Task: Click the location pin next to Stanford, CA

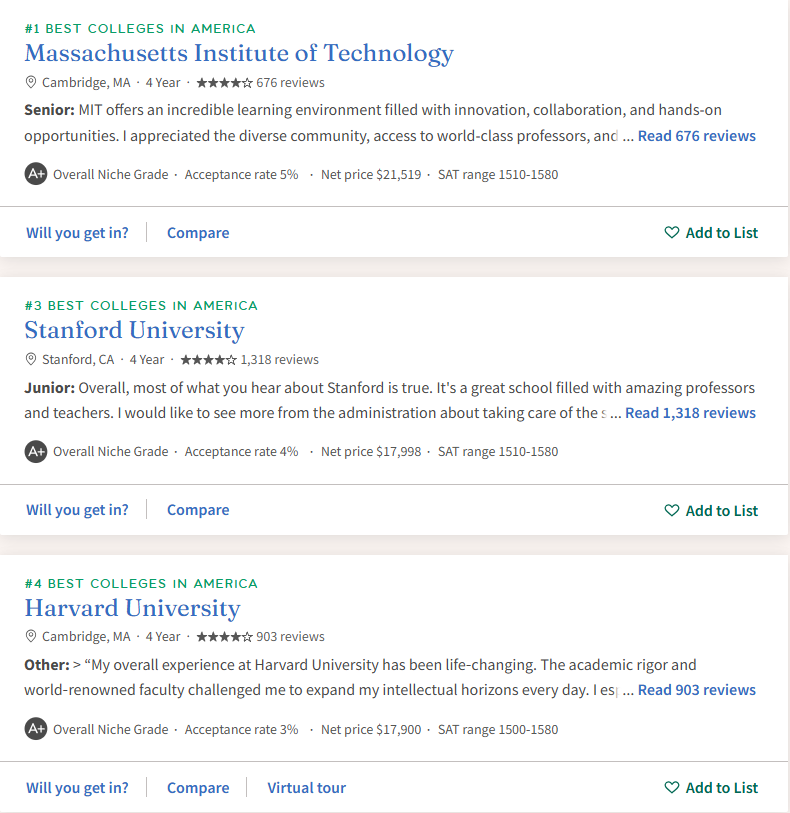Action: pyautogui.click(x=31, y=359)
